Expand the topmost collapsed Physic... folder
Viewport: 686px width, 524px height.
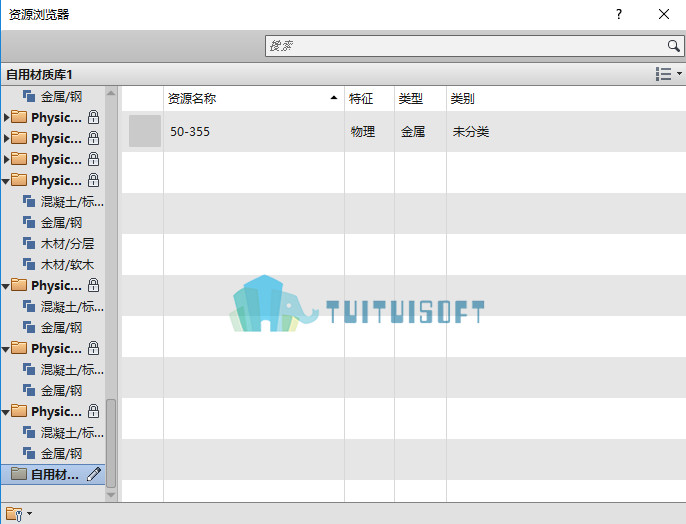tap(6, 117)
